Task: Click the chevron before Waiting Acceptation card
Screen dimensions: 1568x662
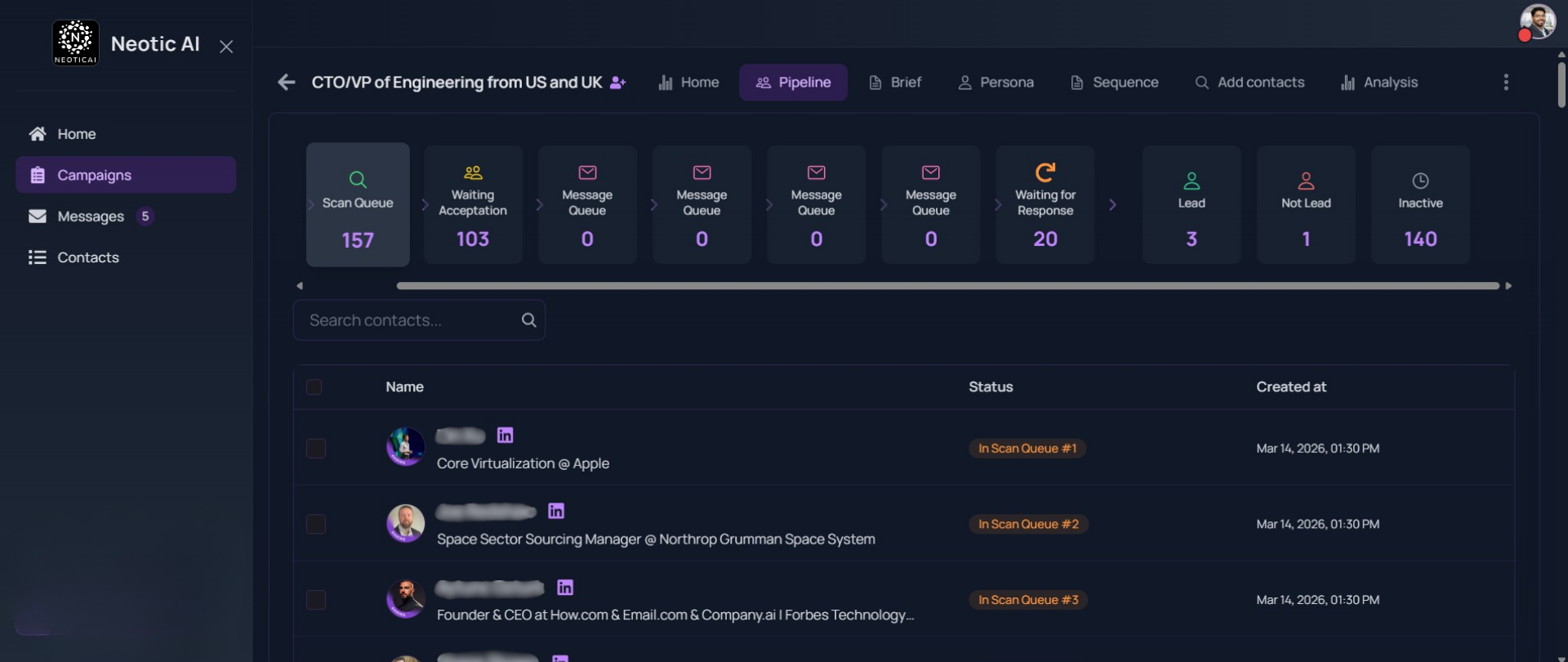Action: [424, 205]
